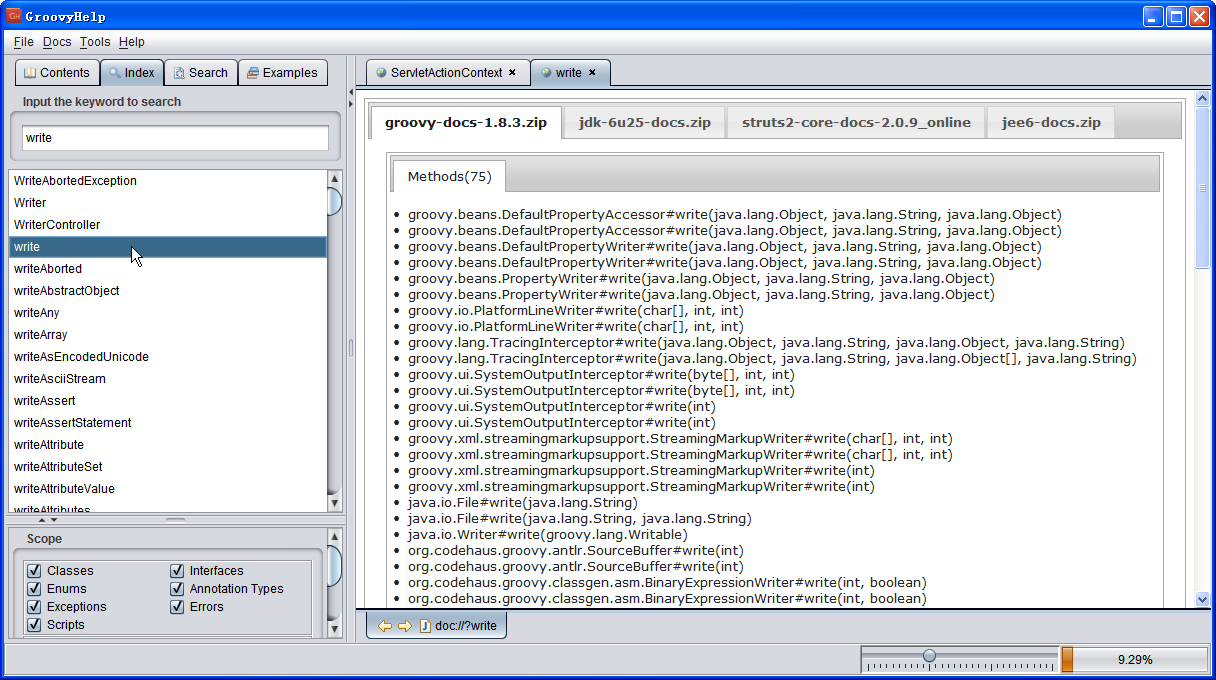This screenshot has height=680, width=1216.
Task: Click the GroovyHelp title bar app icon
Action: 14,15
